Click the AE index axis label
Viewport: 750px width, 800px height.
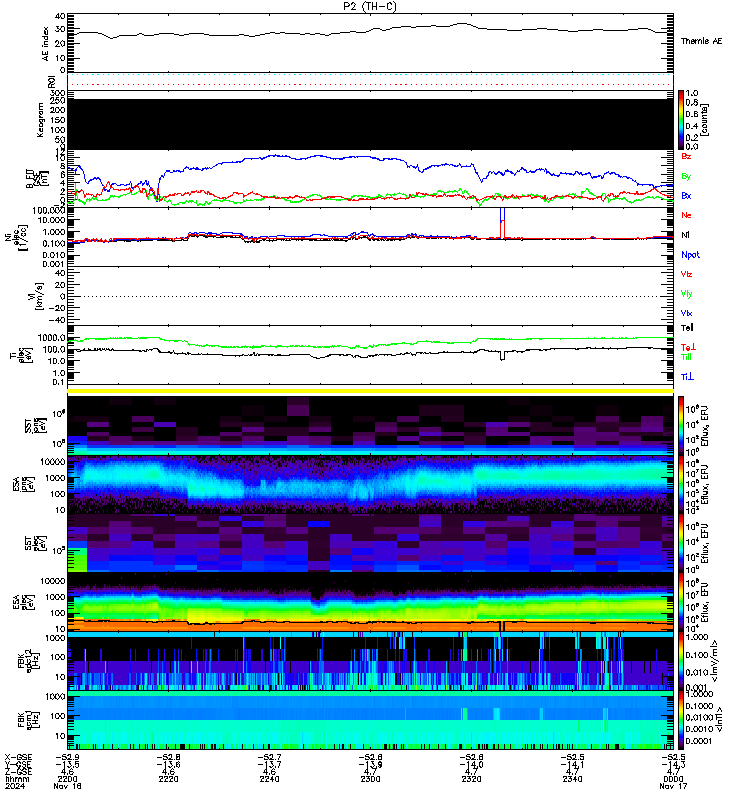click(45, 44)
